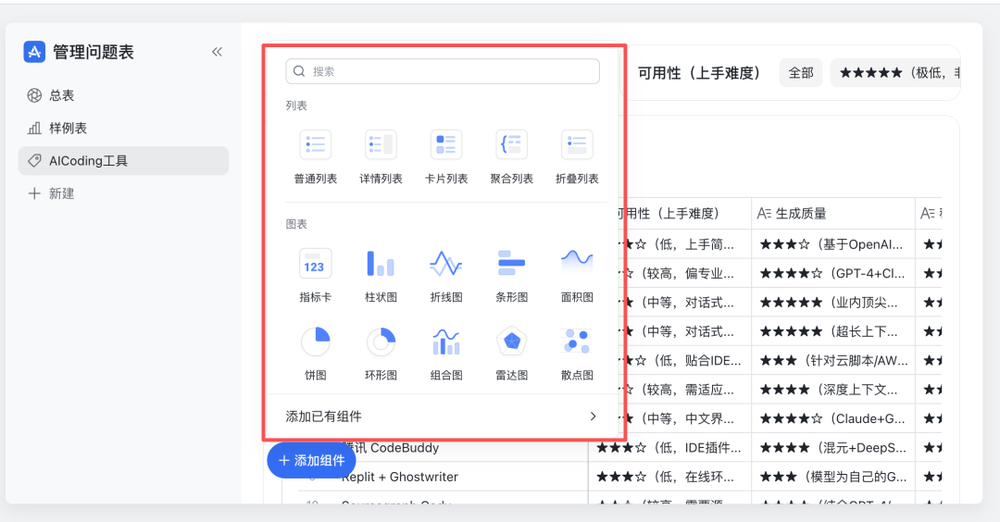Viewport: 1000px width, 522px height.
Task: Select the 折线图 line chart icon
Action: 446,264
